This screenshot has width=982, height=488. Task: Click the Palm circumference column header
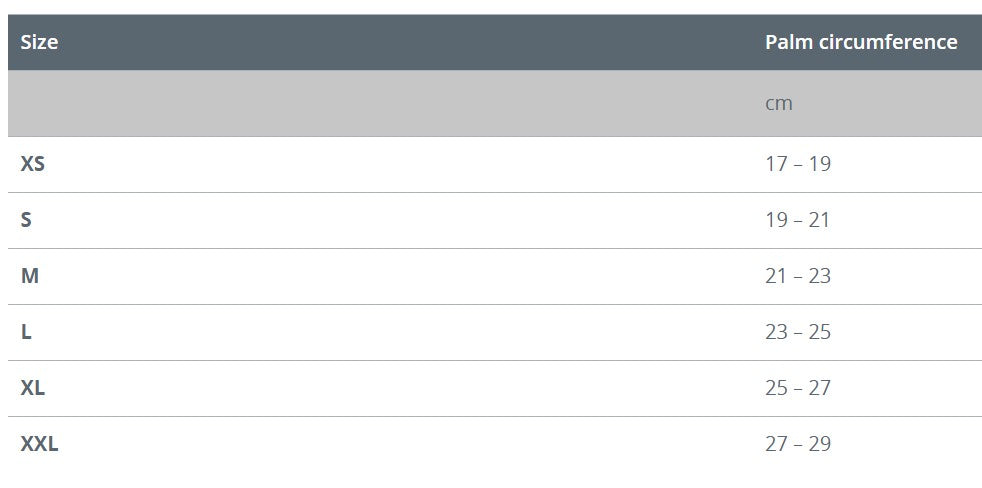(x=861, y=42)
